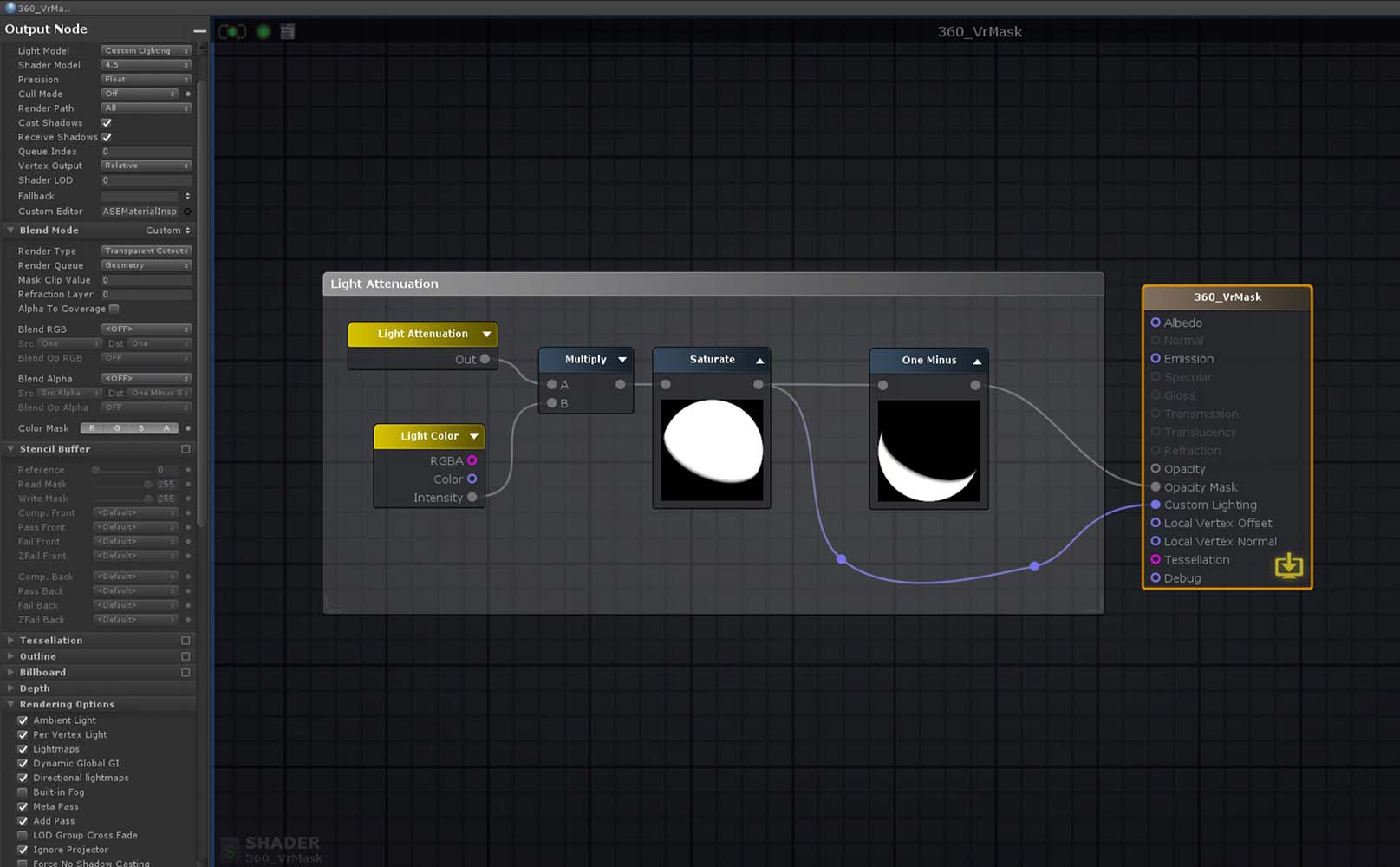The image size is (1400, 867).
Task: Enable Alpha To Coverage checkbox
Action: 114,309
